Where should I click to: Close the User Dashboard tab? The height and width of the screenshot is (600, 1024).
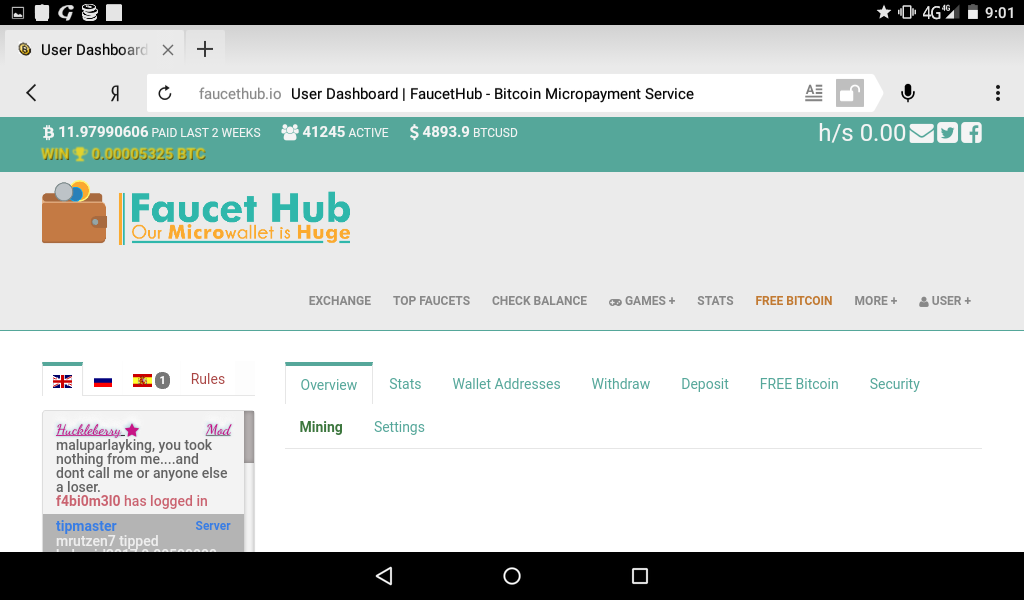click(168, 50)
